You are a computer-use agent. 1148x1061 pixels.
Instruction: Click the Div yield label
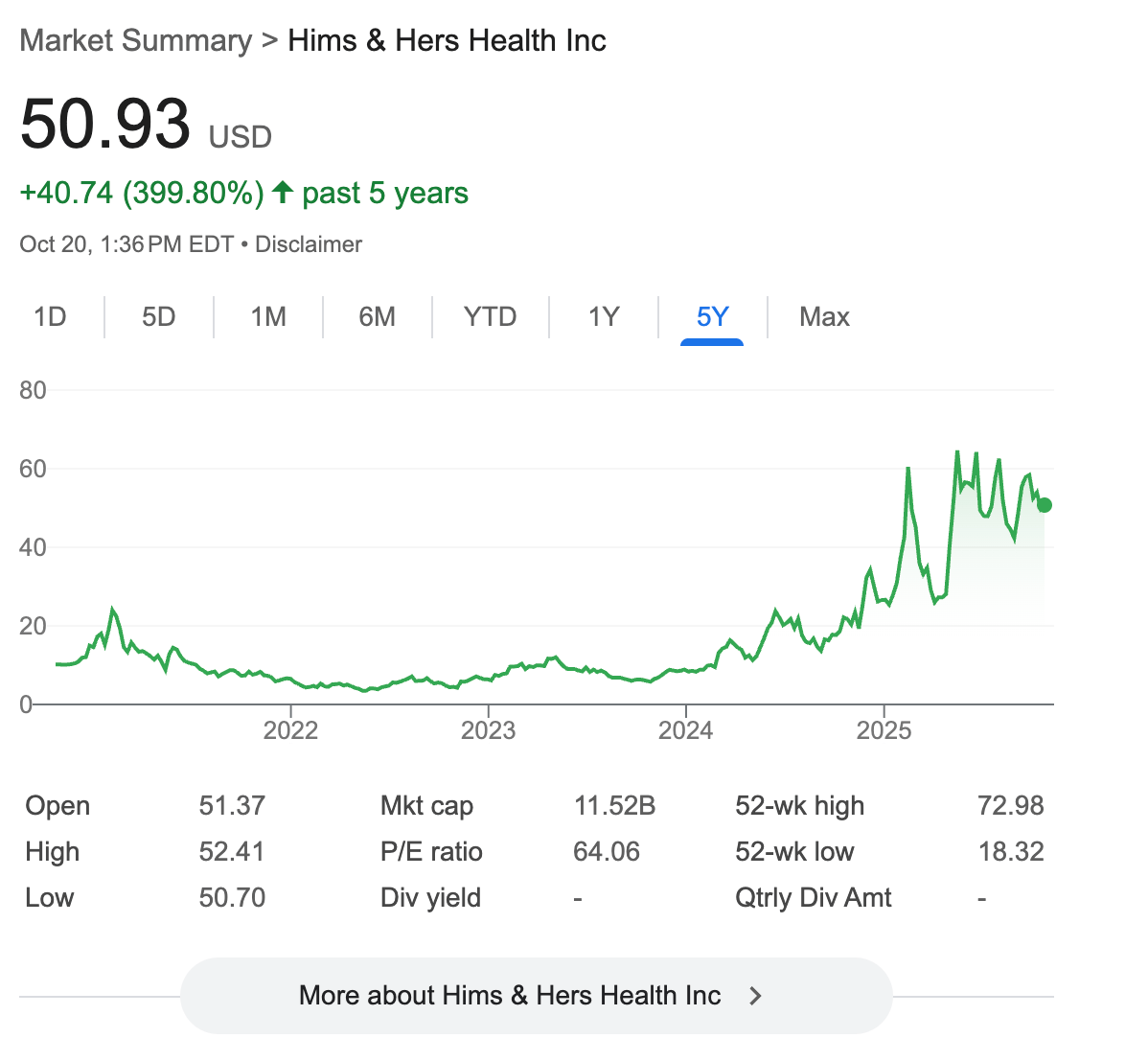(x=430, y=898)
